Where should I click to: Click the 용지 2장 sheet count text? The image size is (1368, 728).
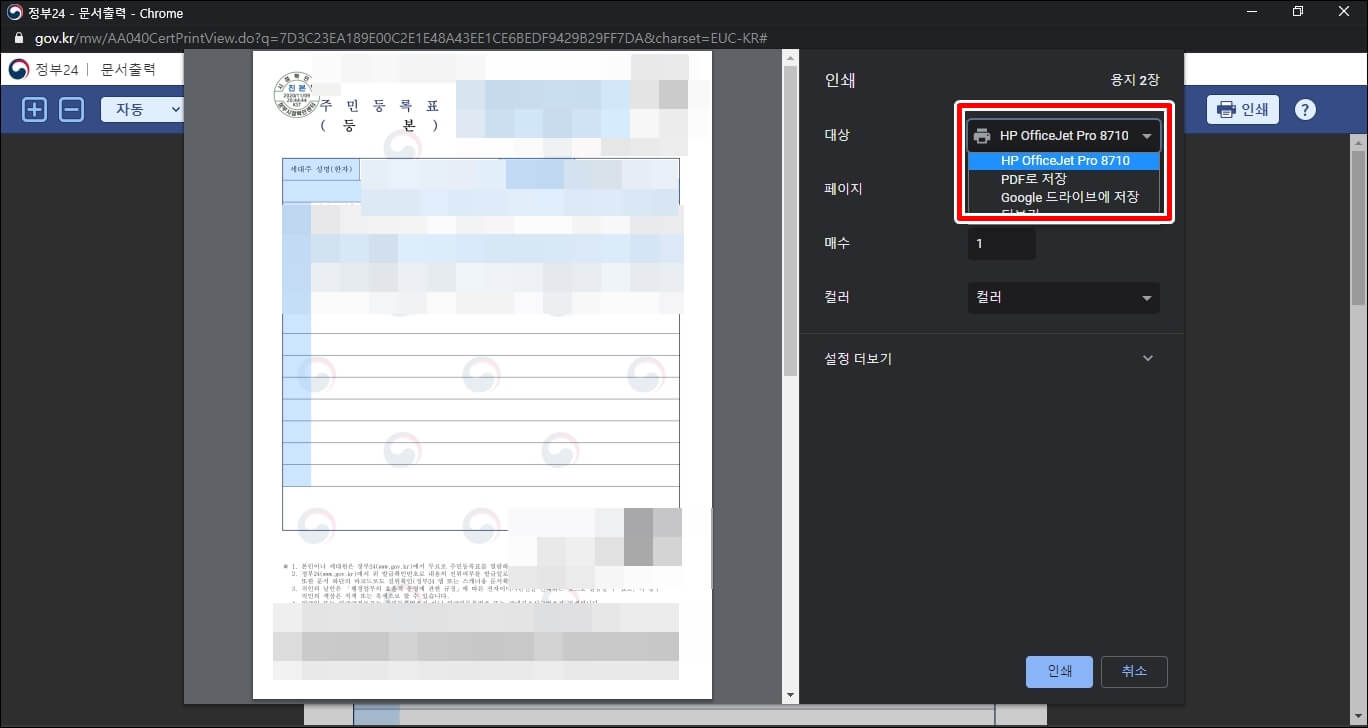1135,80
